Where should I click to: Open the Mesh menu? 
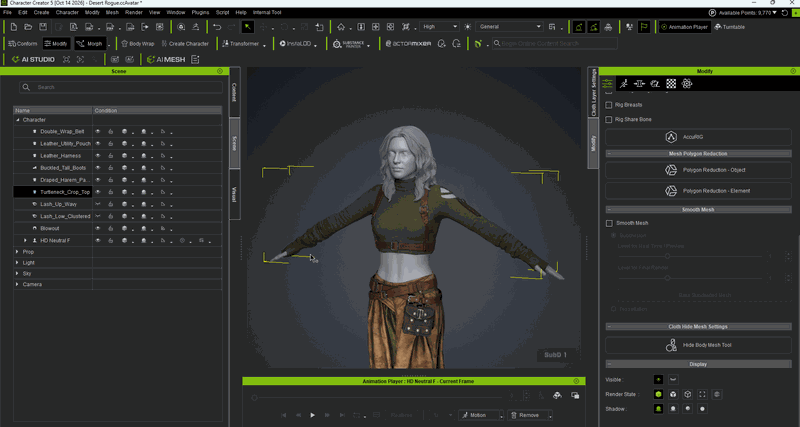[x=112, y=12]
